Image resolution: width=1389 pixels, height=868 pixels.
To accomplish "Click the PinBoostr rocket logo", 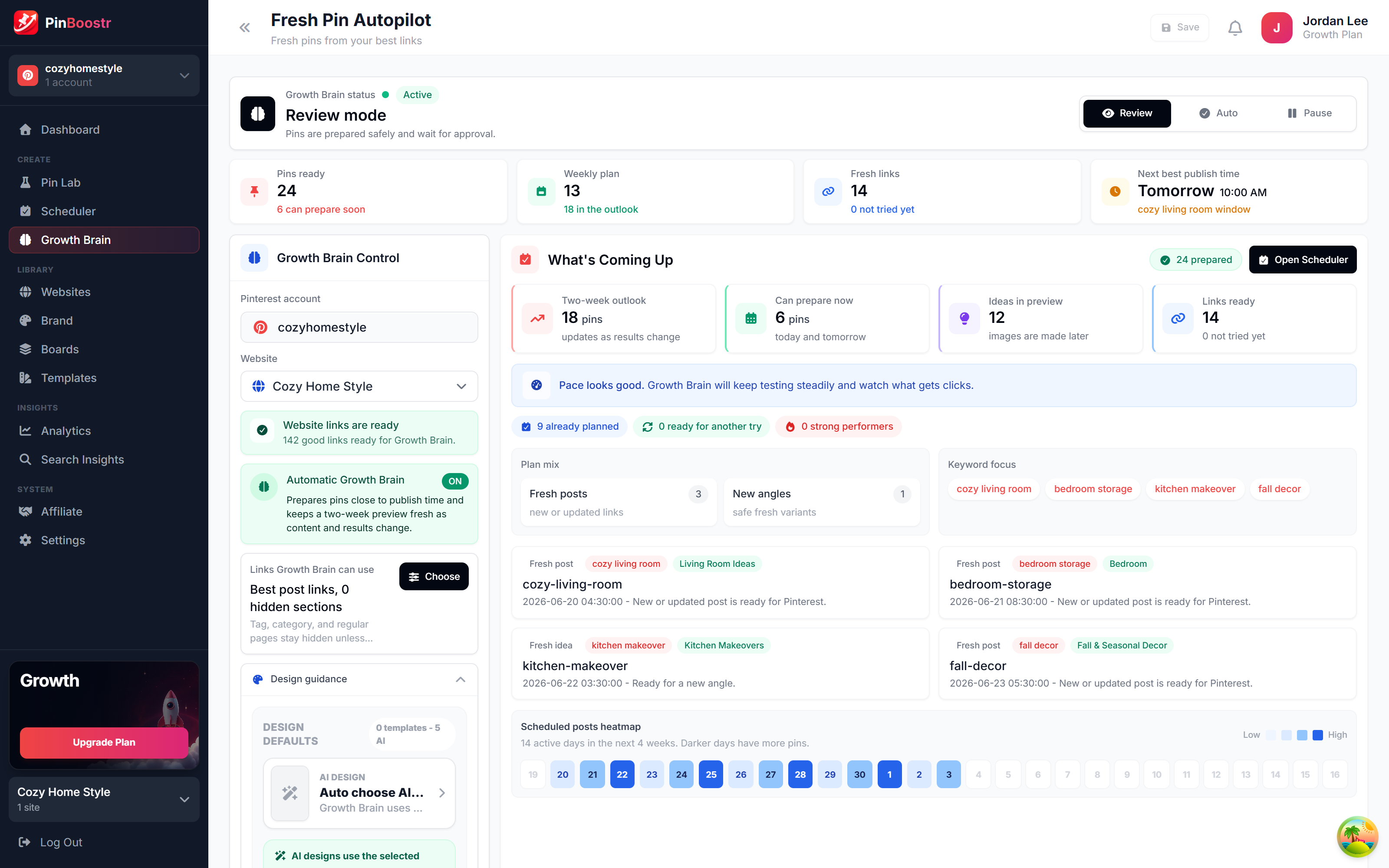I will 25,23.
